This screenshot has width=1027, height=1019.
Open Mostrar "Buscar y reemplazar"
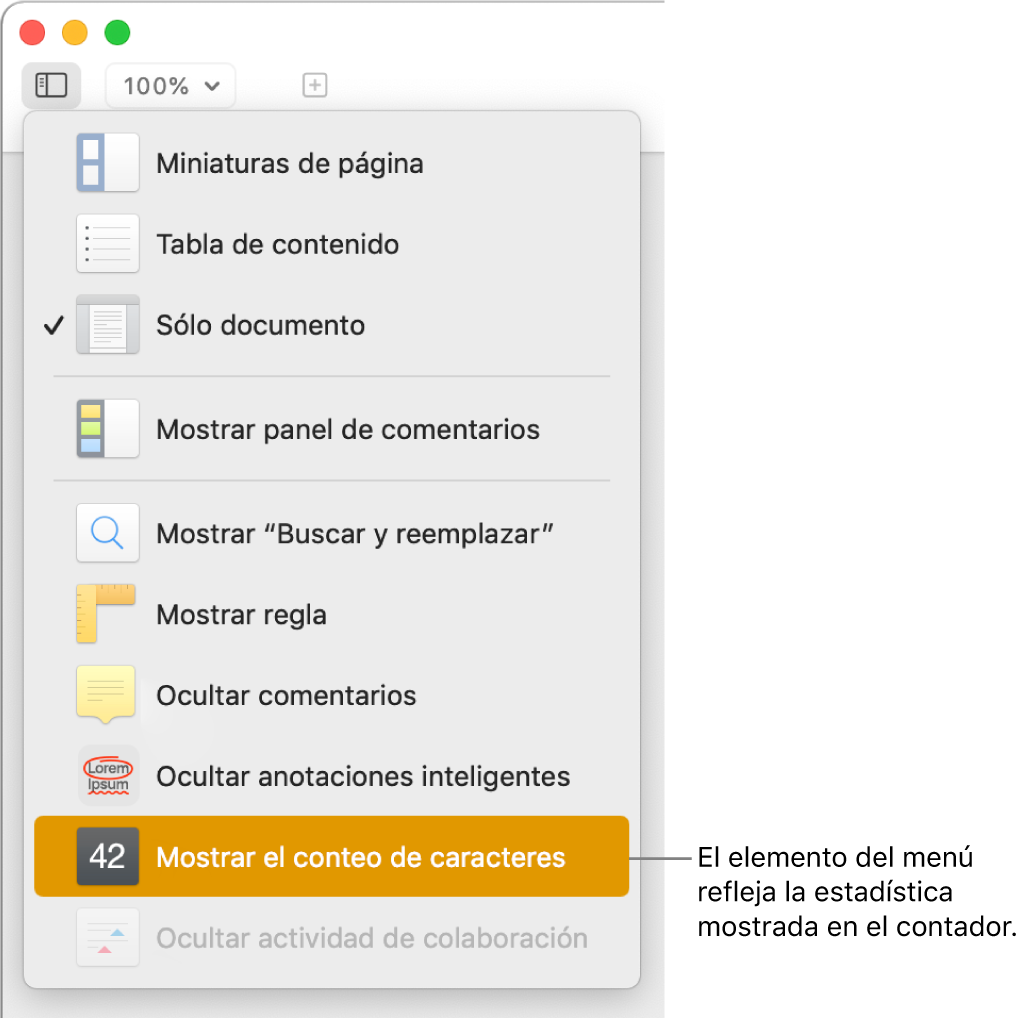click(355, 533)
